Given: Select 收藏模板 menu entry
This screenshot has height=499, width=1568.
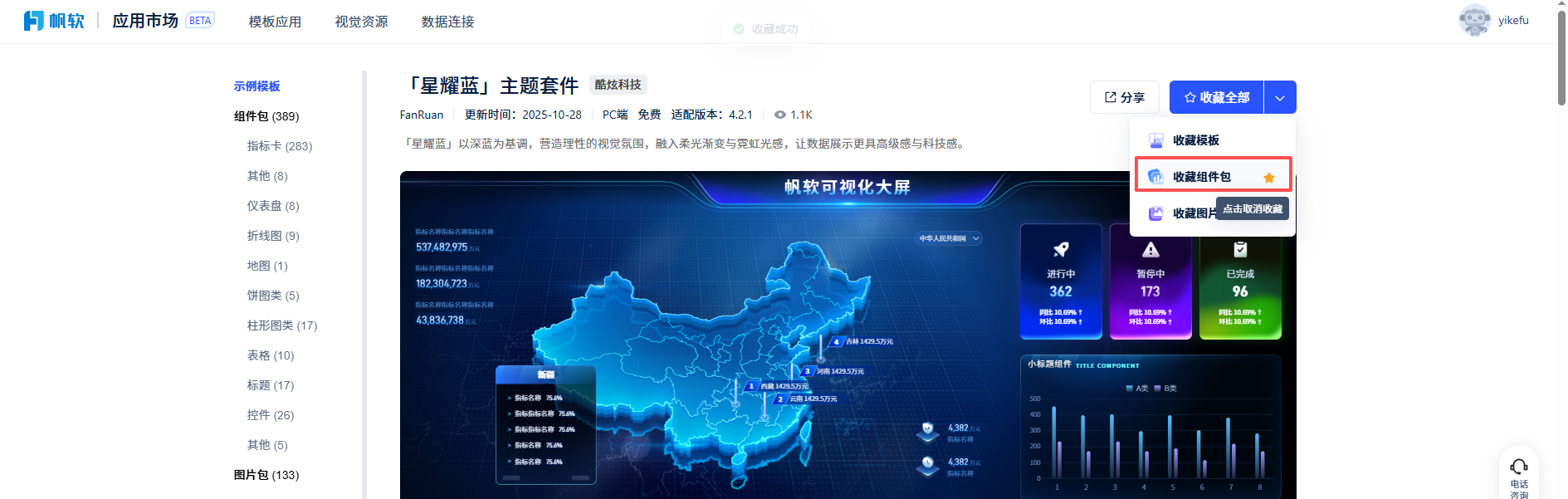Looking at the screenshot, I should point(1213,140).
